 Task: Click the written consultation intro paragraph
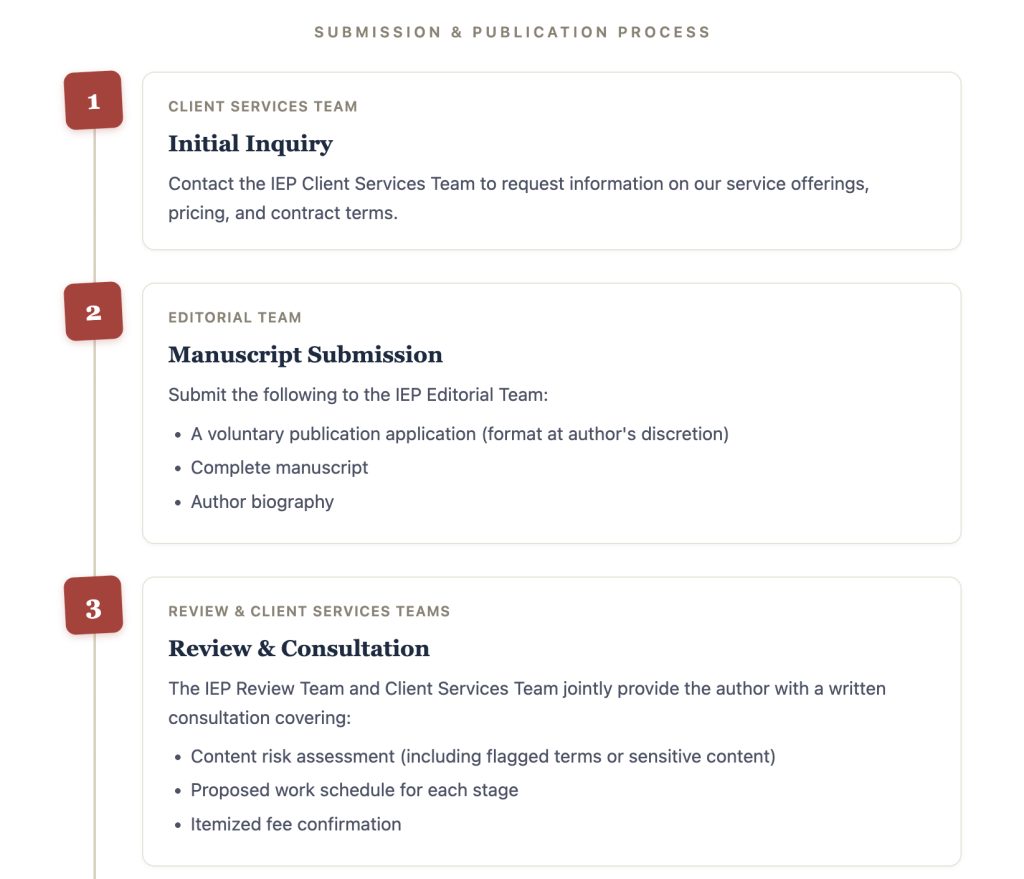tap(526, 703)
